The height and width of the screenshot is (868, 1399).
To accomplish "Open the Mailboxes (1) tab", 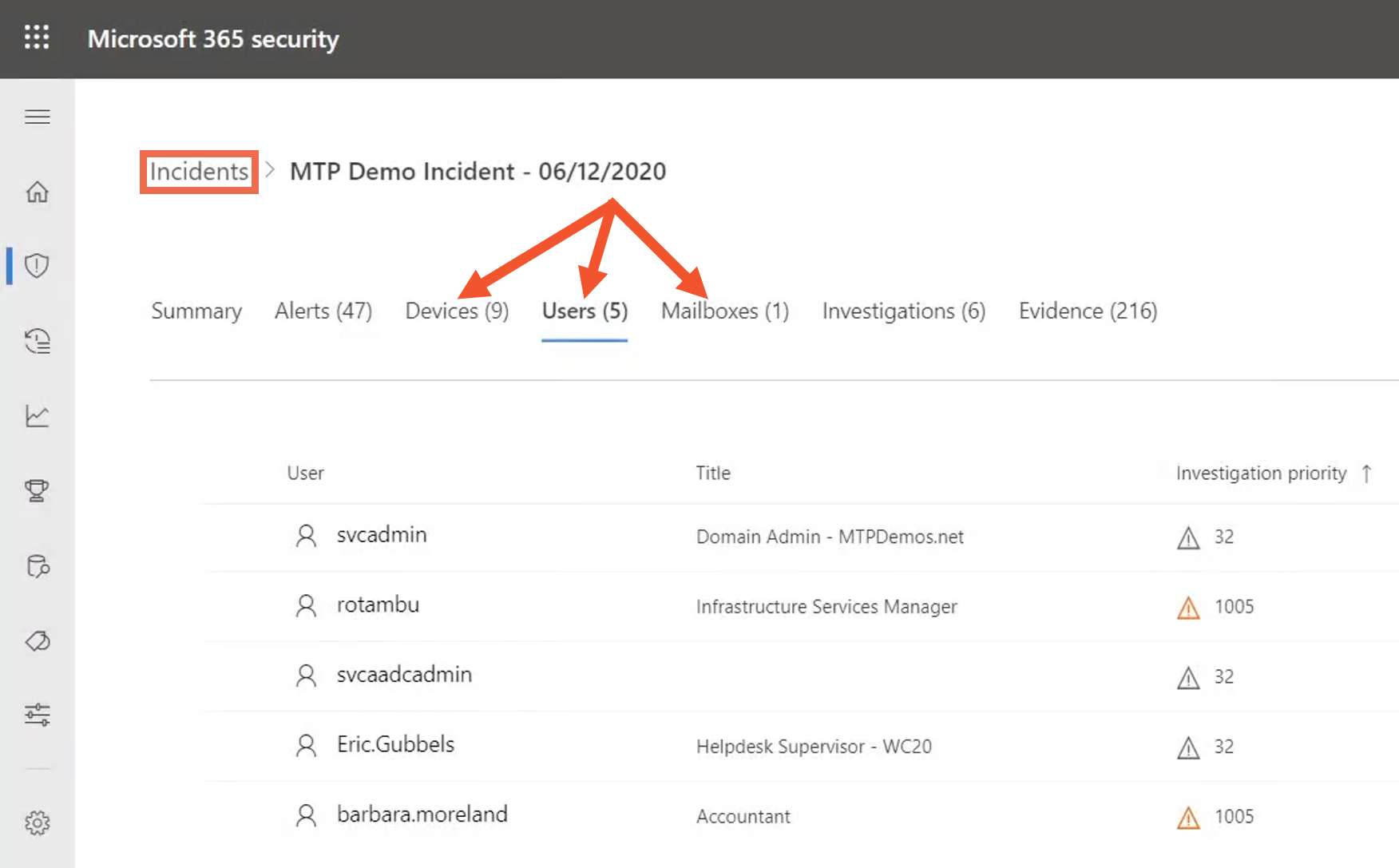I will 725,311.
